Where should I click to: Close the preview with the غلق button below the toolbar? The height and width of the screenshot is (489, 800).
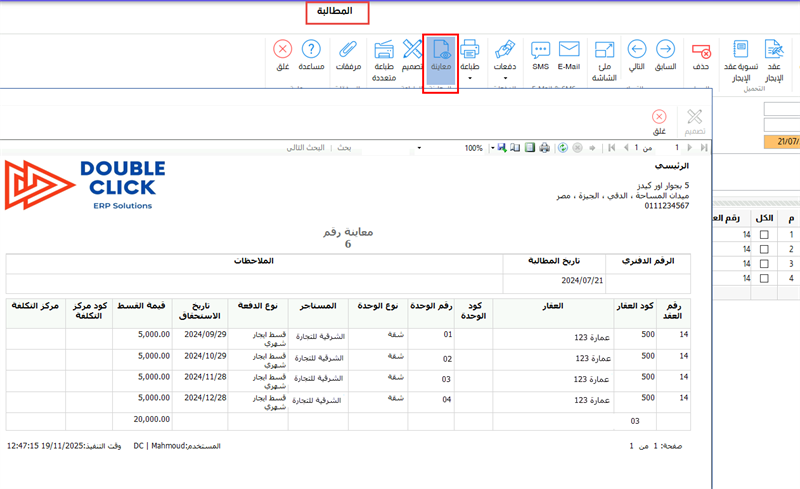click(659, 123)
